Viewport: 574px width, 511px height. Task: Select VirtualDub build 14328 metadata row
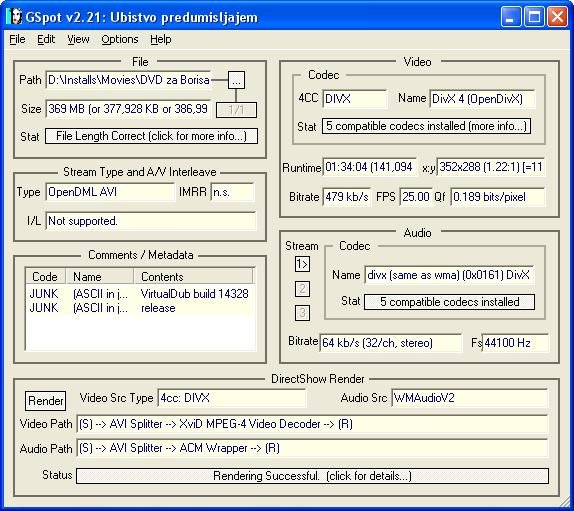[x=139, y=294]
